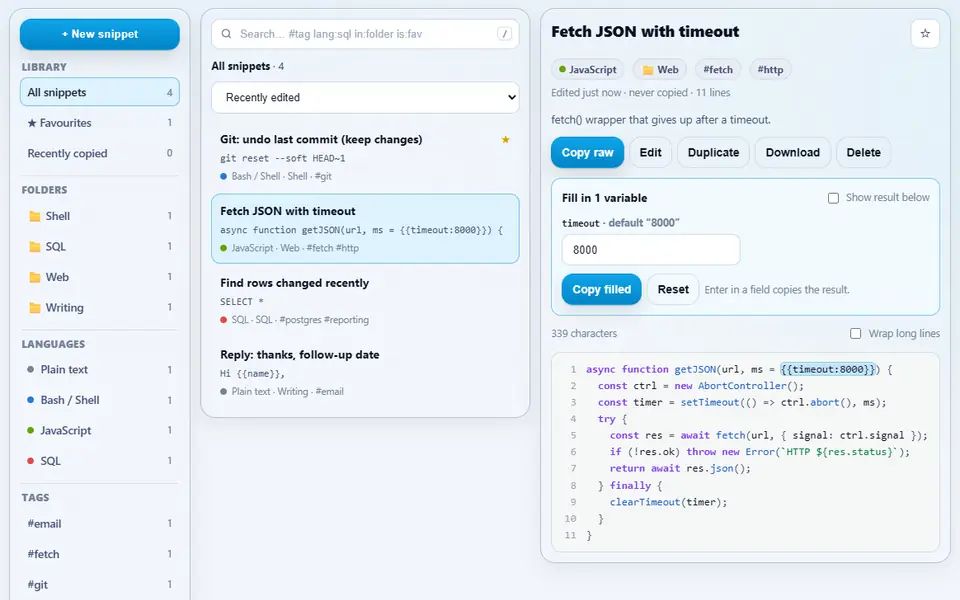Click the search snippets input field

click(365, 34)
